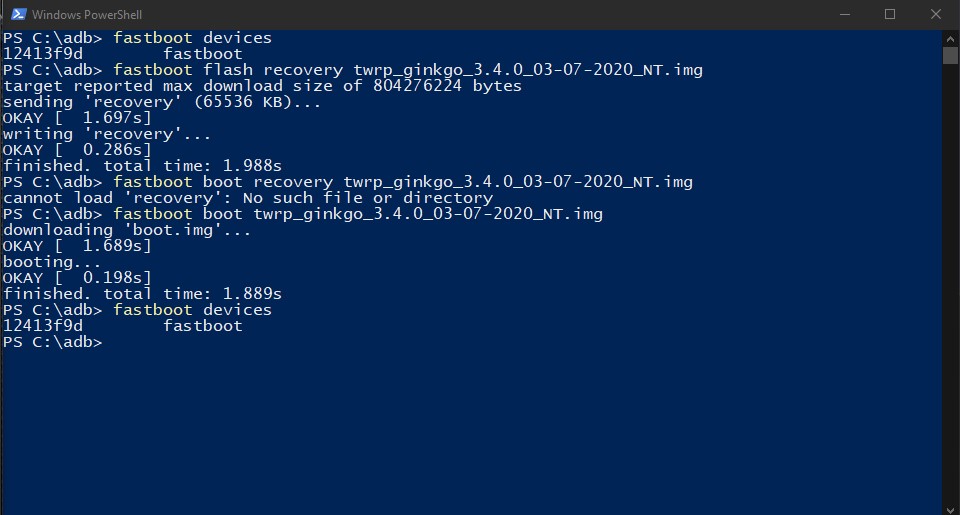Screen dimensions: 960x515
Task: Click the empty bottom "PS C:\adb>" prompt
Action: click(52, 342)
